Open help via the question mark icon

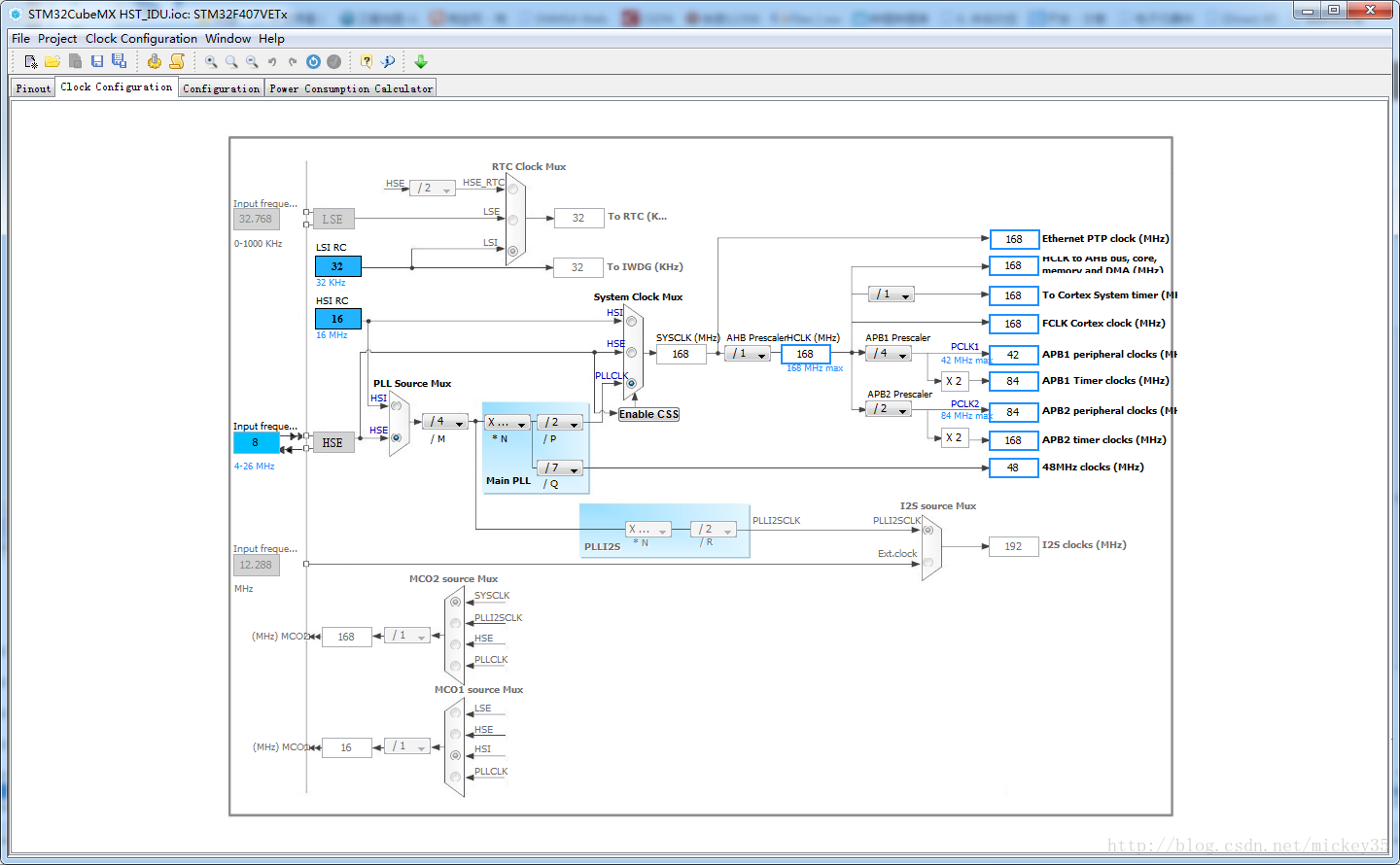pos(367,61)
